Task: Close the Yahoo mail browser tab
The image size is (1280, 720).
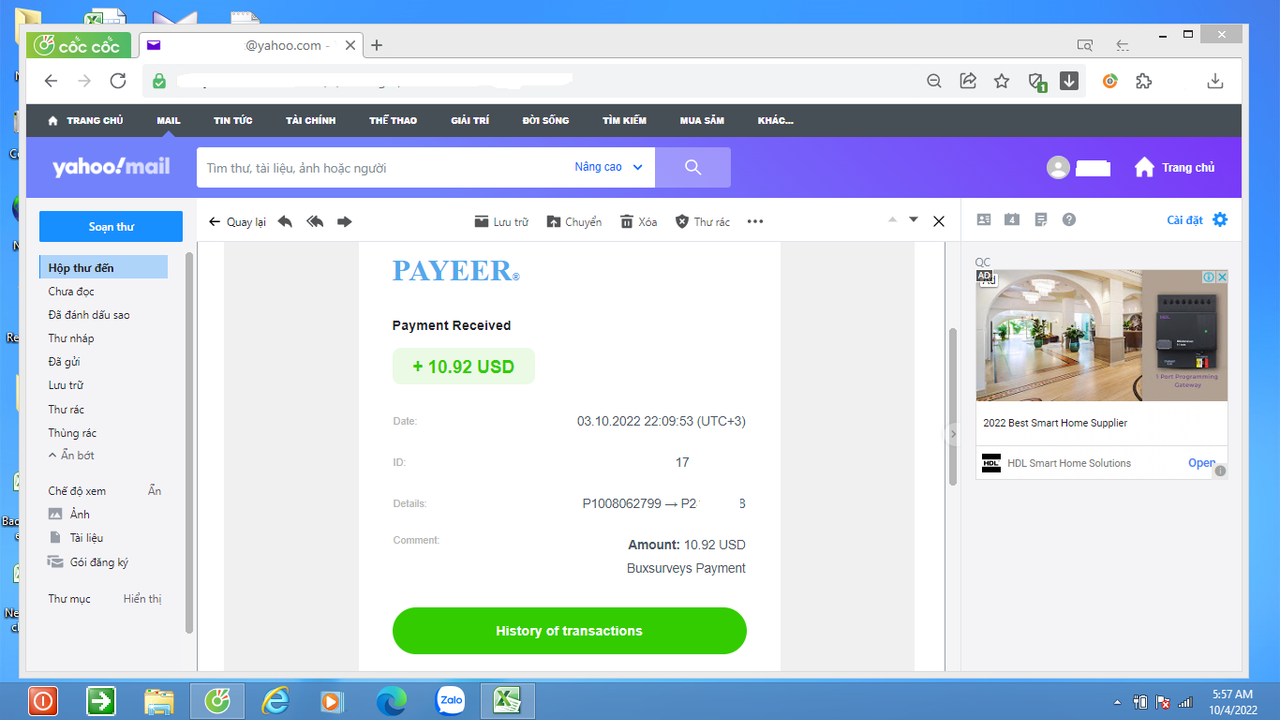Action: [x=350, y=45]
